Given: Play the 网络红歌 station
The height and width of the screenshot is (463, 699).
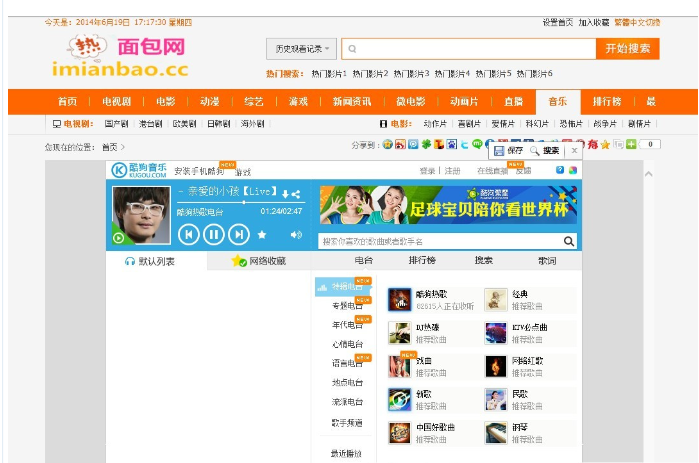Looking at the screenshot, I should click(496, 366).
